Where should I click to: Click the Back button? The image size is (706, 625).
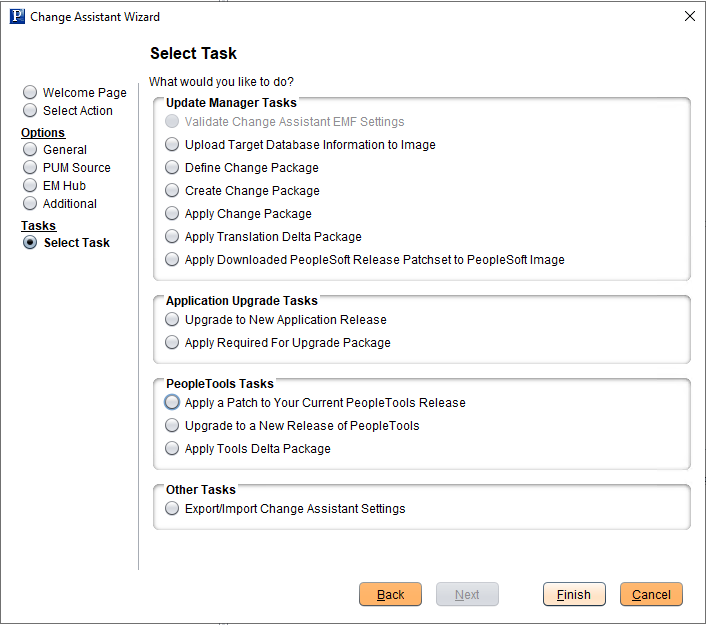(x=390, y=594)
